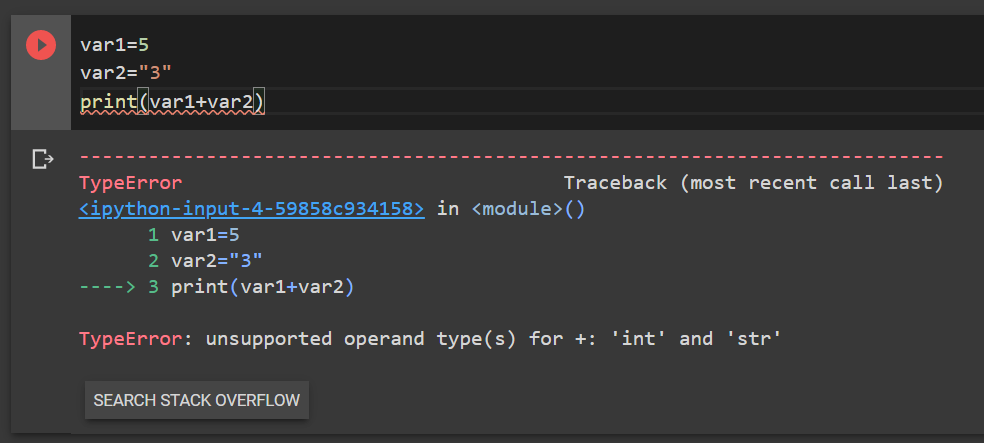Click the clear output icon beside traceback
This screenshot has width=984, height=443.
(43, 159)
